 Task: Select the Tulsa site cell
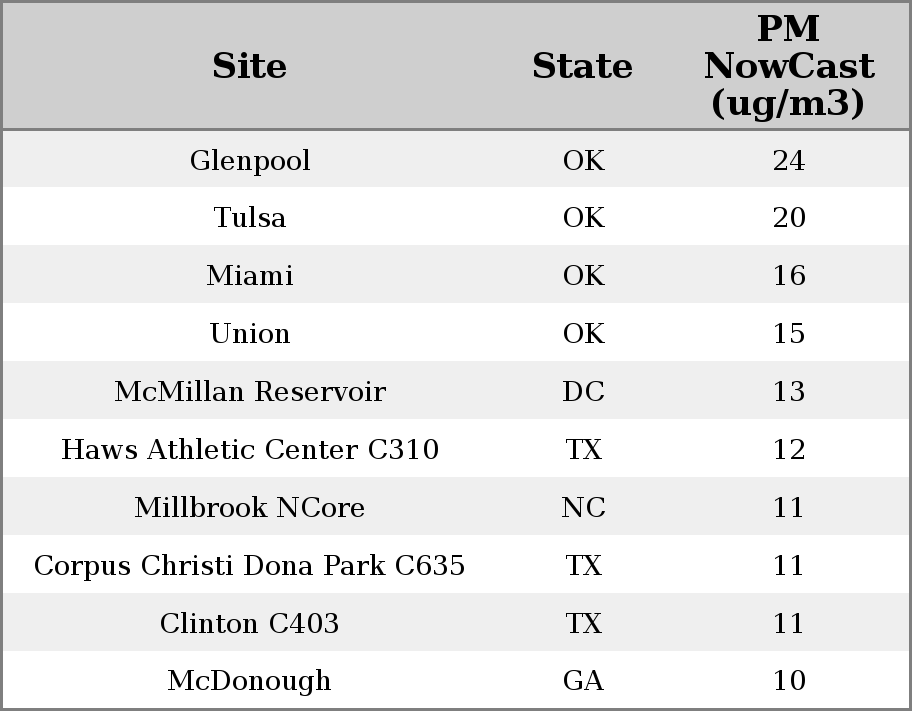pyautogui.click(x=250, y=218)
